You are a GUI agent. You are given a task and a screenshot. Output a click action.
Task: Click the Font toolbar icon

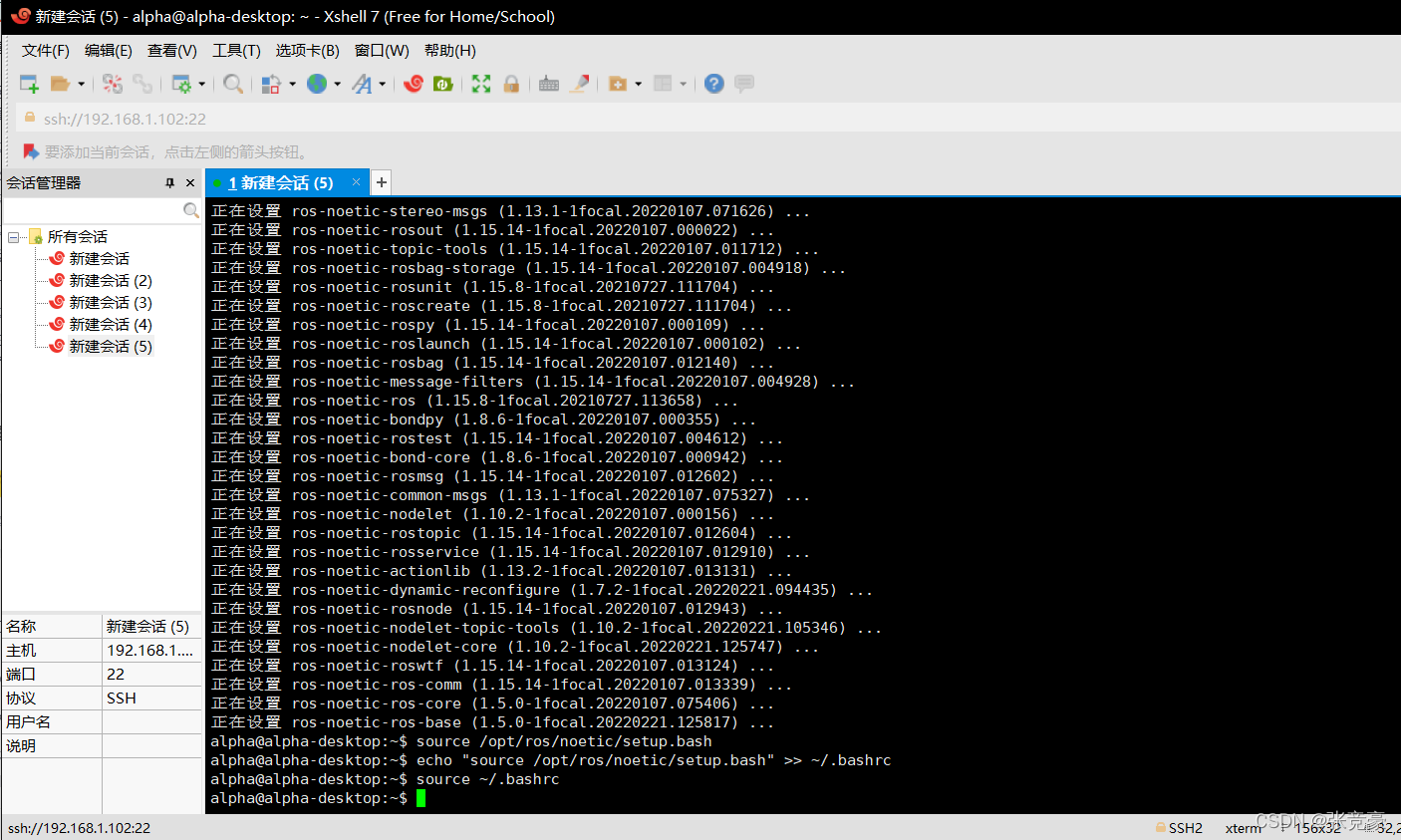coord(362,84)
